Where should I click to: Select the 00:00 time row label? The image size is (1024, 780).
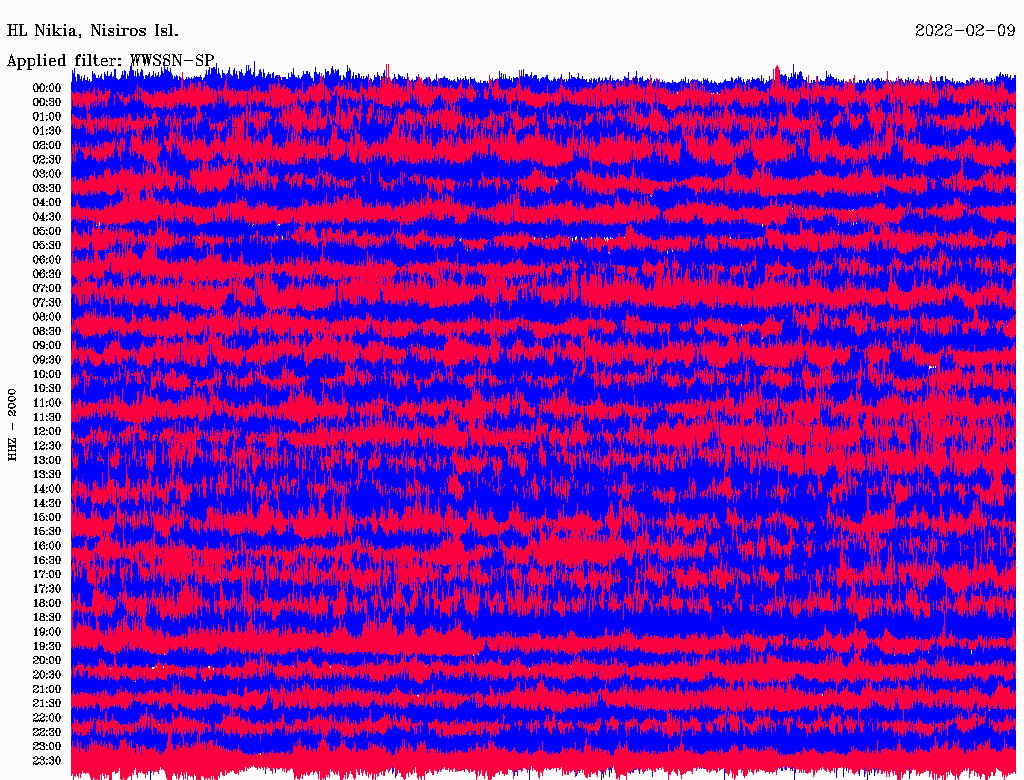47,88
